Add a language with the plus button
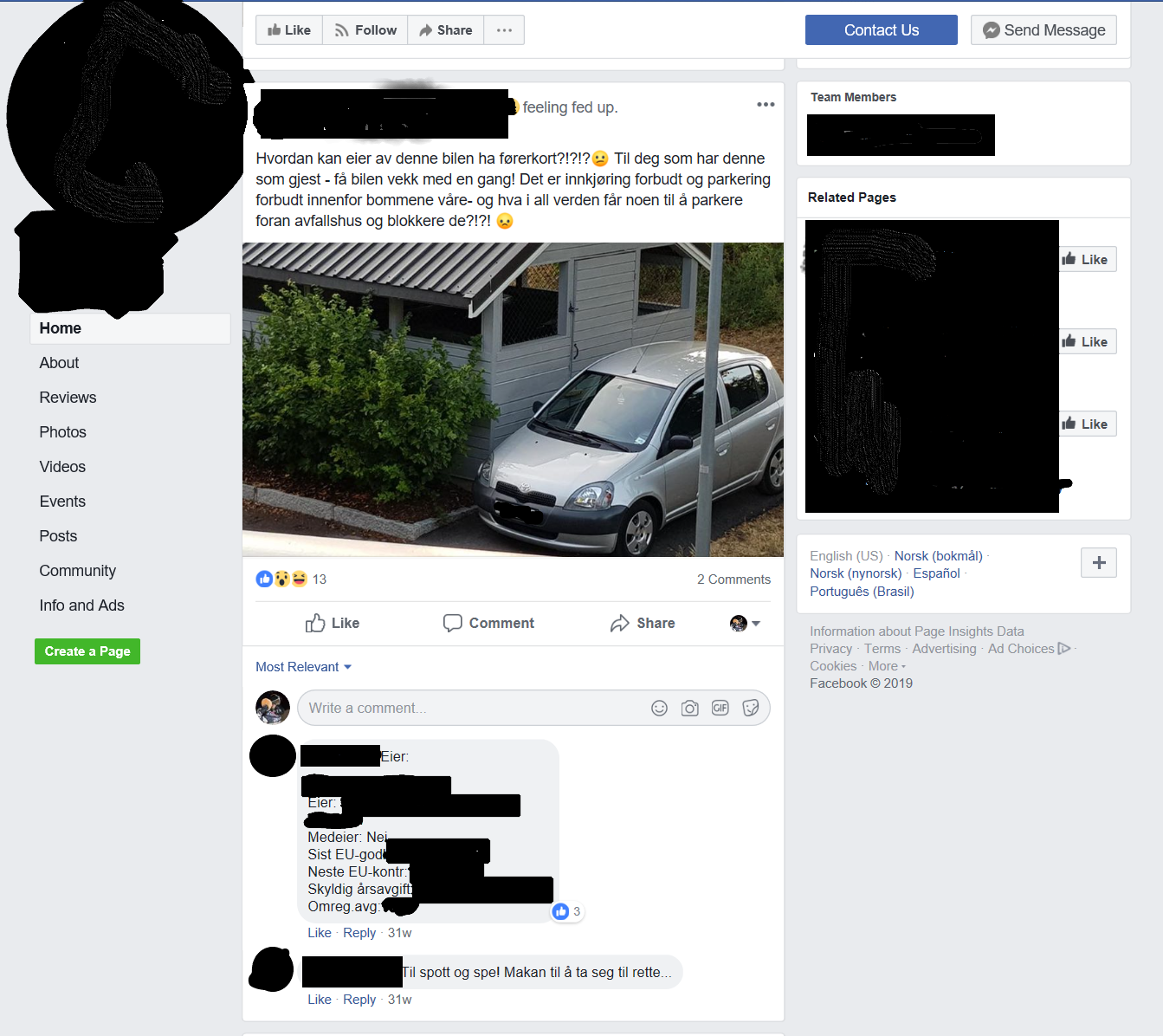Screen dimensions: 1163x1036 [x=1099, y=563]
